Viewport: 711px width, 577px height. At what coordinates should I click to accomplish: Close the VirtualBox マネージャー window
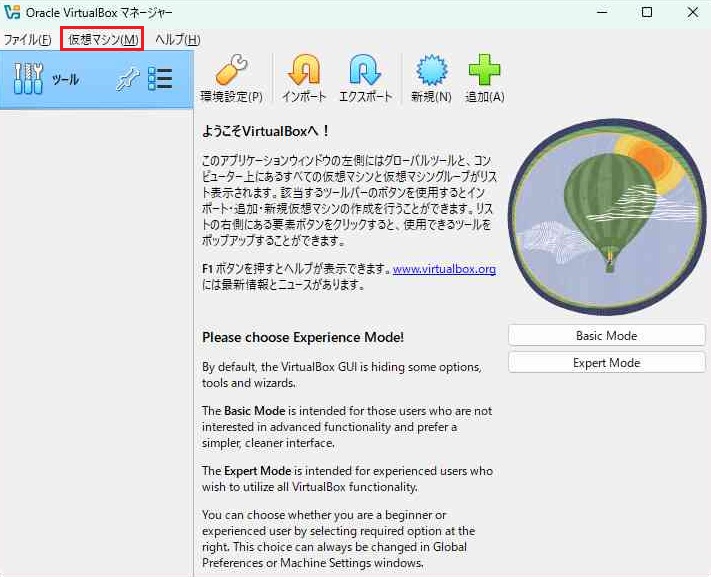pyautogui.click(x=692, y=12)
